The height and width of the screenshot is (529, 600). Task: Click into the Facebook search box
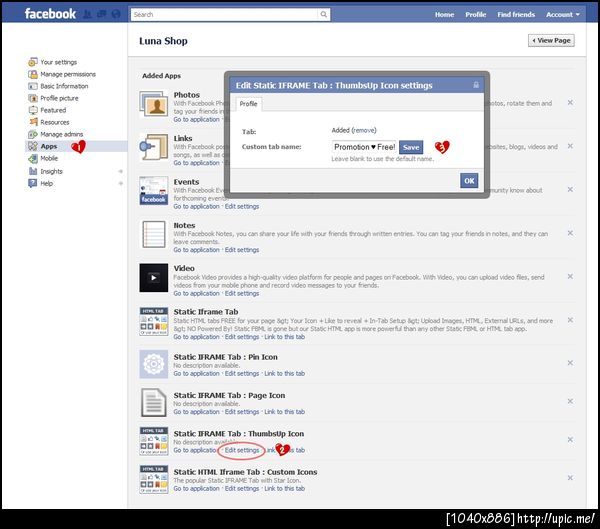tap(224, 15)
